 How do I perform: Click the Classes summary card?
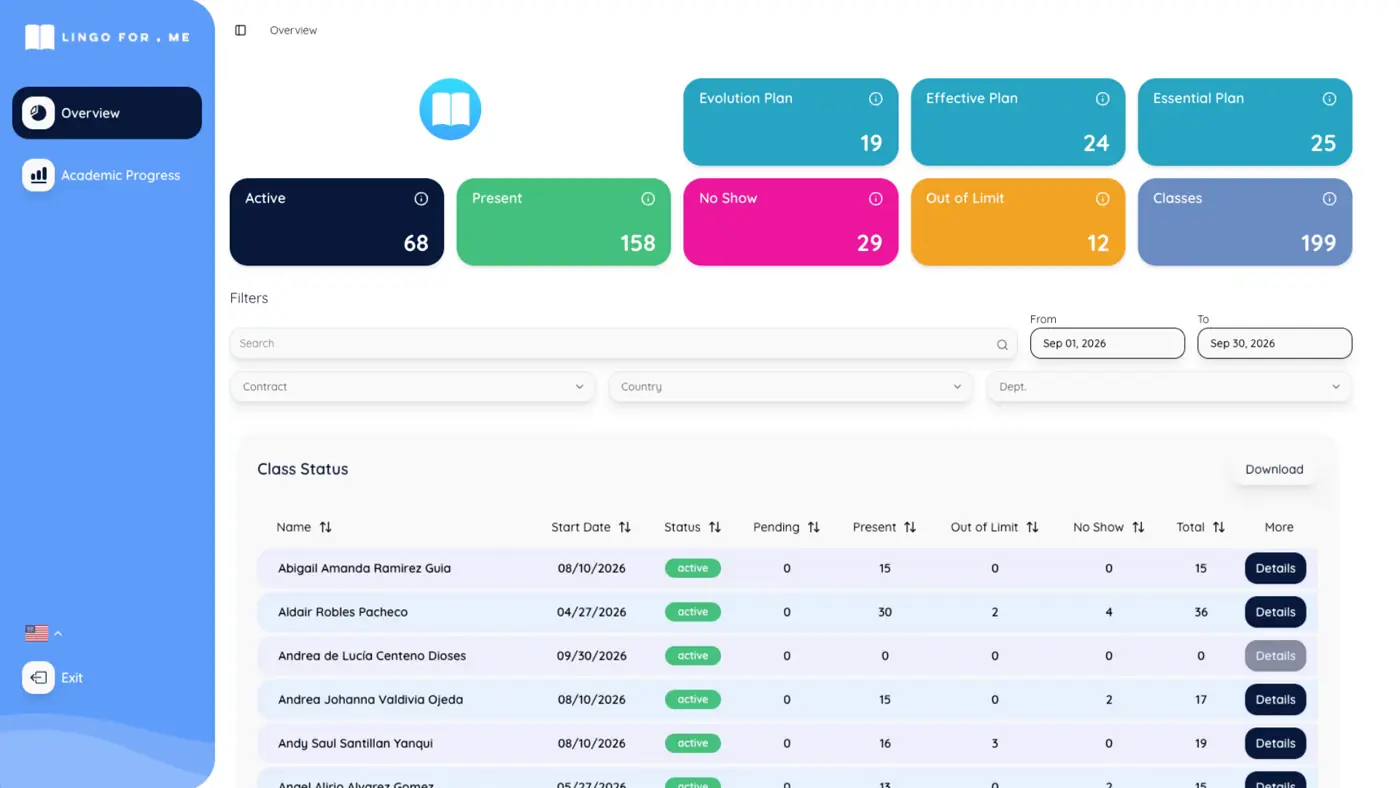tap(1245, 222)
